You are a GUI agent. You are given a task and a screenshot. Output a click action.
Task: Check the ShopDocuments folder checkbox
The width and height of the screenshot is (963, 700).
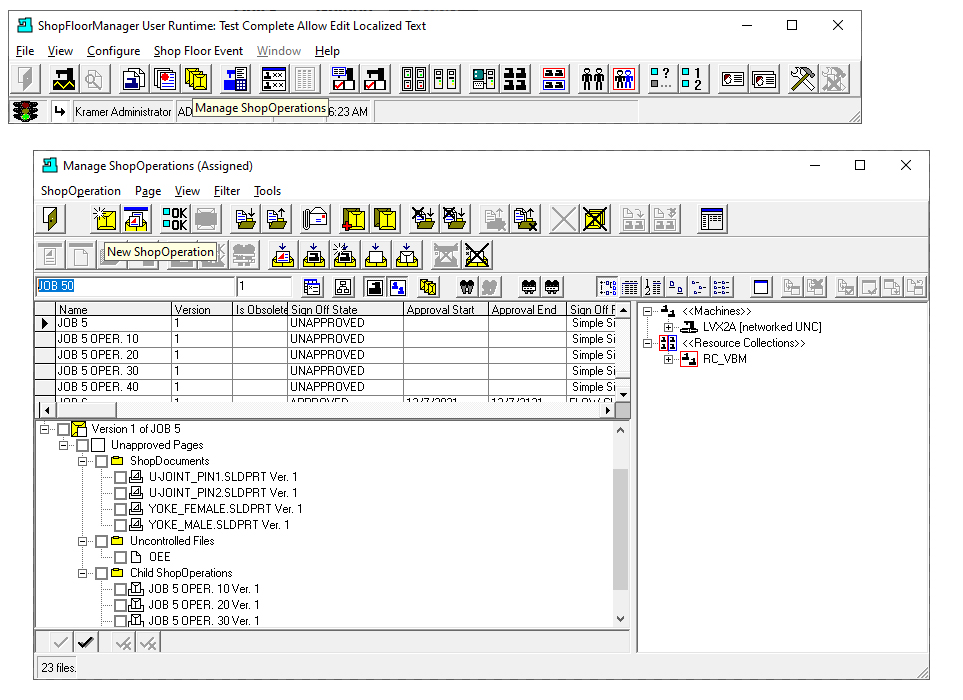coord(101,461)
